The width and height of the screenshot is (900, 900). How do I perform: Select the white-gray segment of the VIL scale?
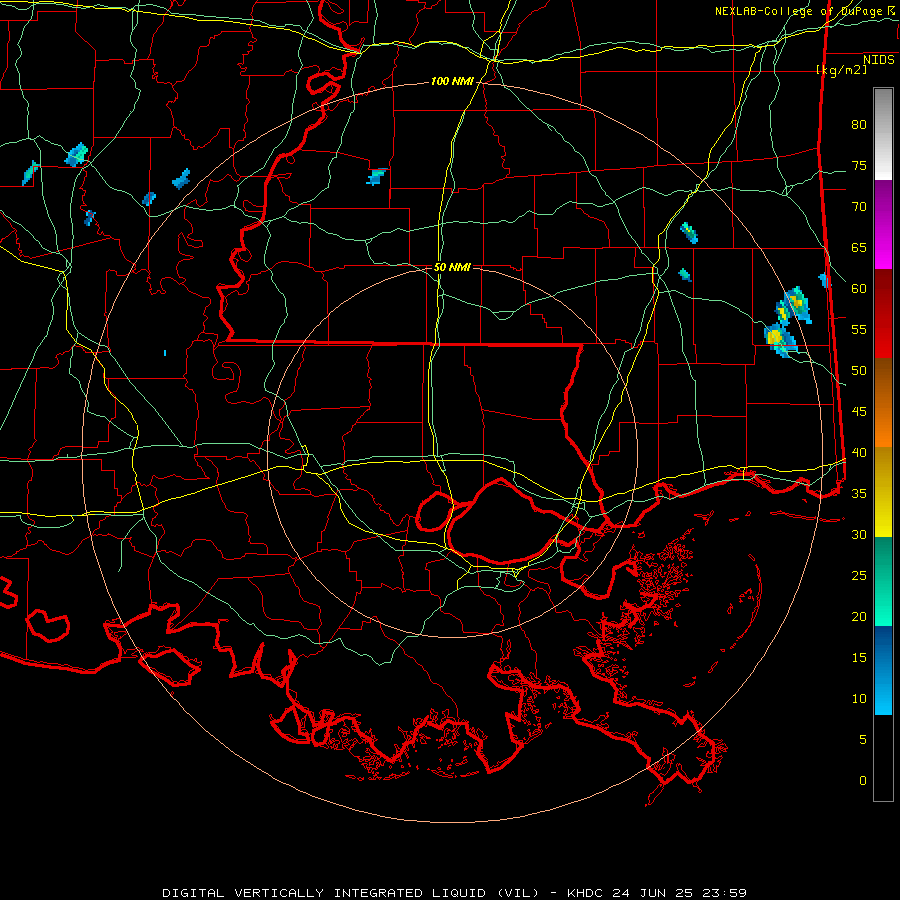(883, 134)
